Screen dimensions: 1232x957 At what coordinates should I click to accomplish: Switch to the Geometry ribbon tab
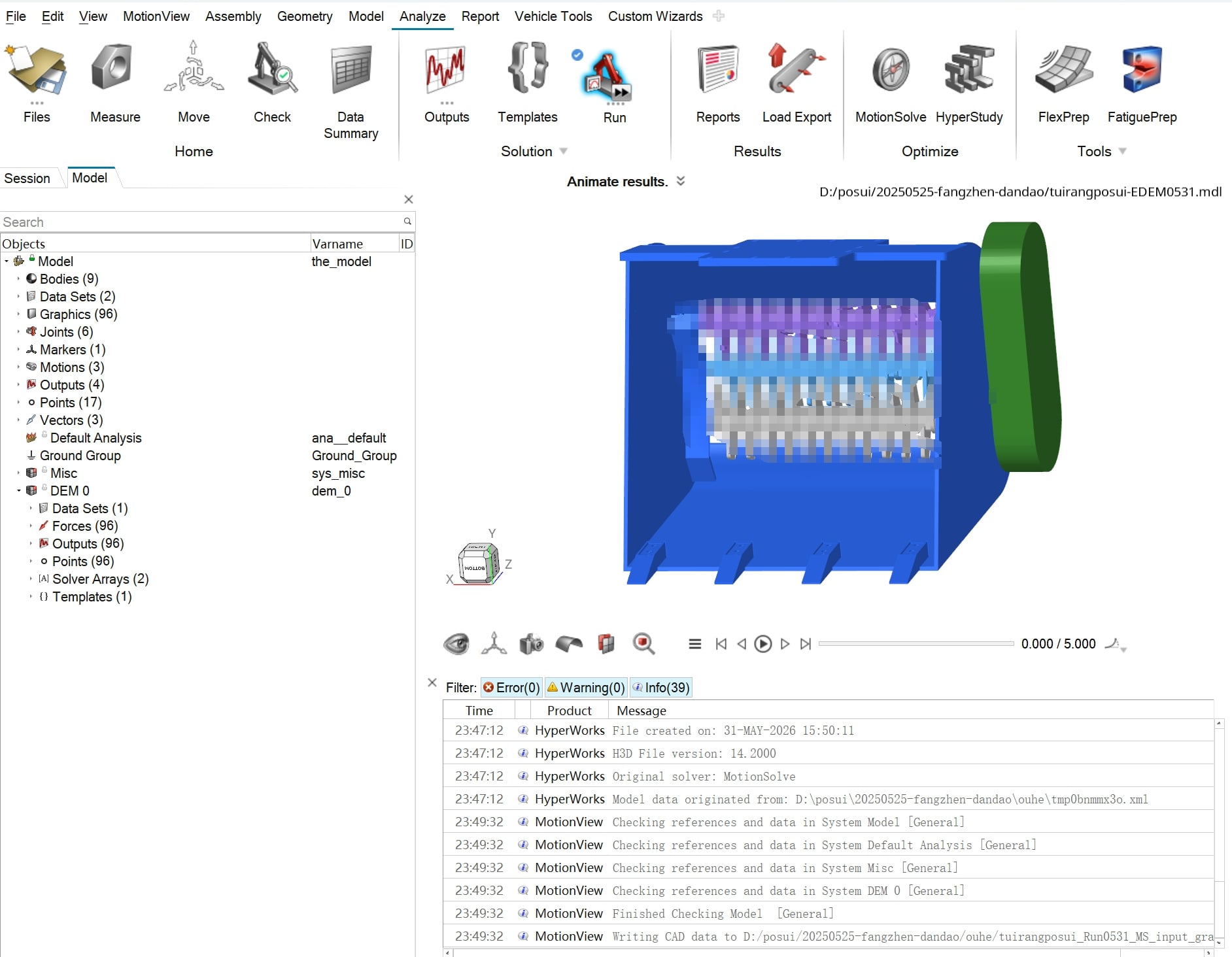click(x=305, y=16)
